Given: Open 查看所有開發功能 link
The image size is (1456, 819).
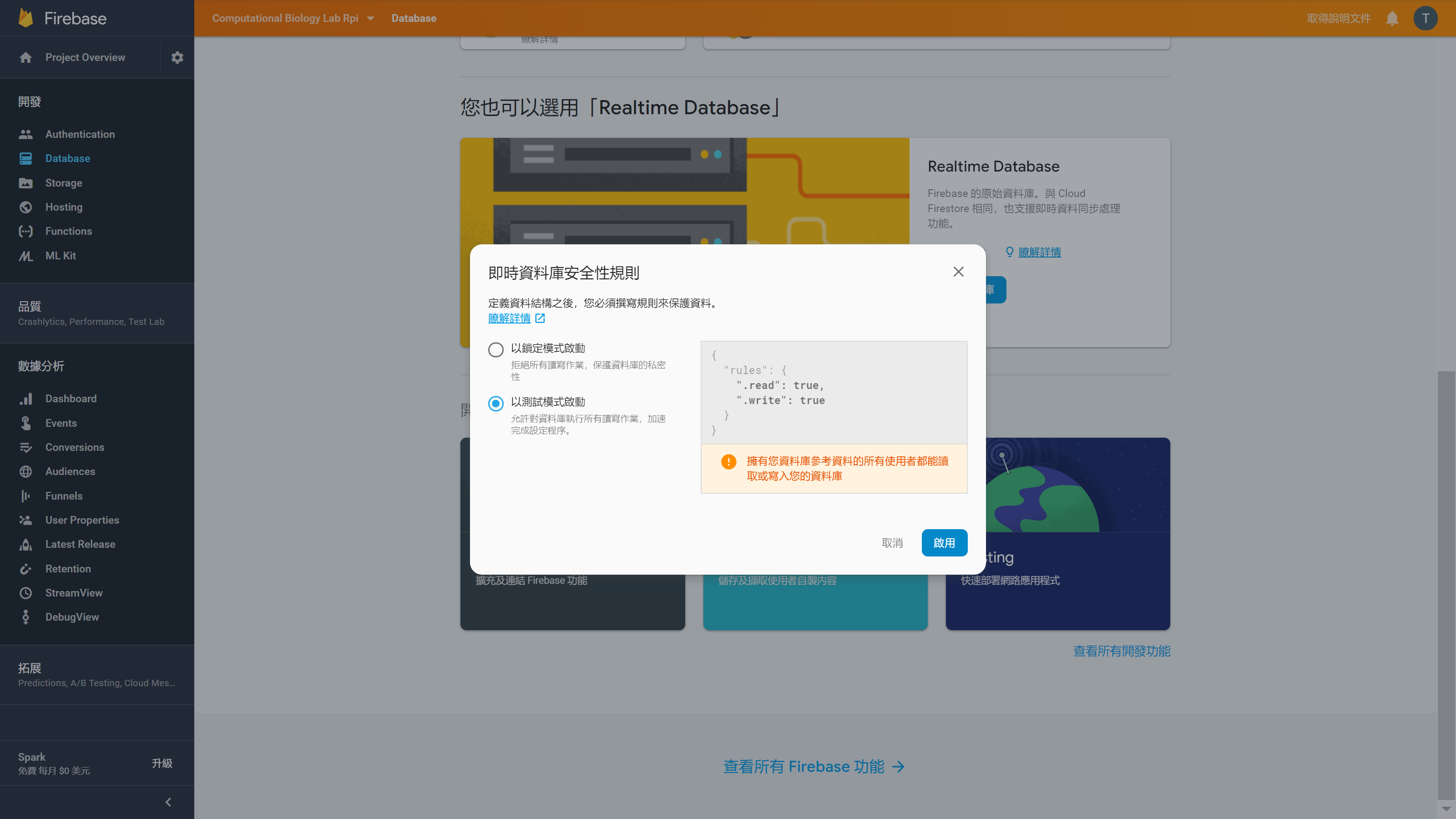Looking at the screenshot, I should coord(1122,652).
